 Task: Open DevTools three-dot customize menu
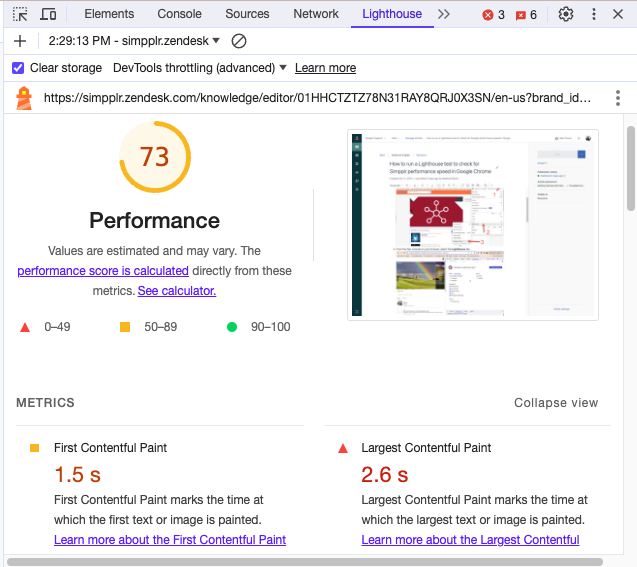point(594,14)
